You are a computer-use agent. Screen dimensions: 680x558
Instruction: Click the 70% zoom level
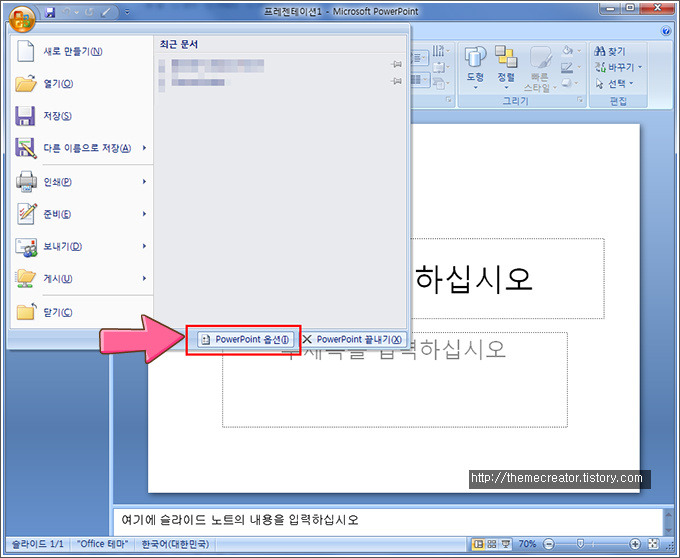coord(527,544)
